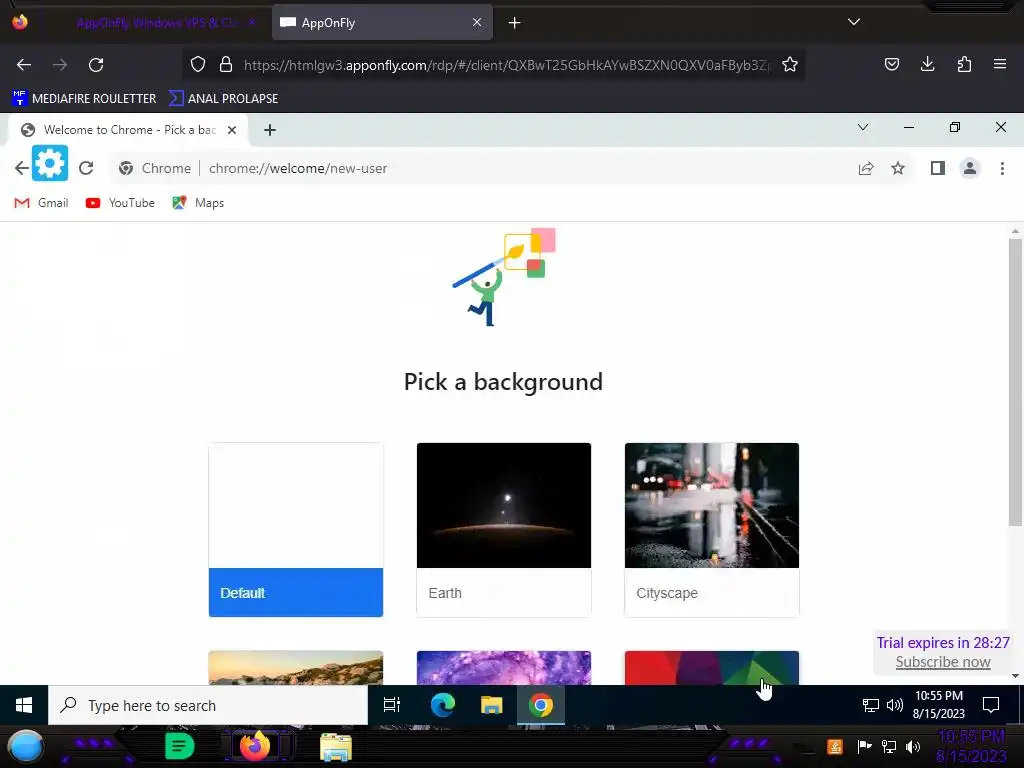Open file manager on host taskbar
Viewport: 1024px width, 768px height.
[336, 747]
